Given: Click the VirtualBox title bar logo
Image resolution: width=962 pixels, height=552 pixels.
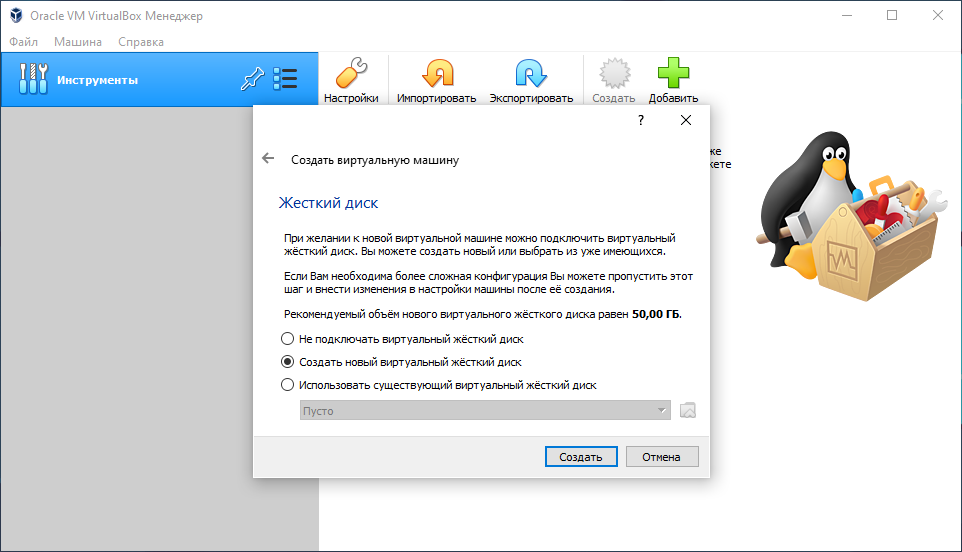Looking at the screenshot, I should 17,15.
